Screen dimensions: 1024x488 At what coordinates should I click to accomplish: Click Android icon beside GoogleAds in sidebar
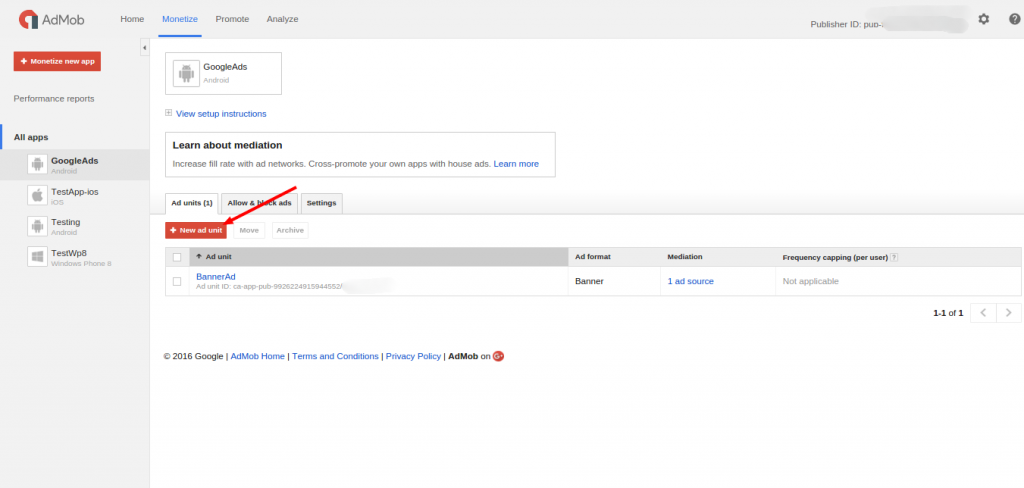(38, 165)
